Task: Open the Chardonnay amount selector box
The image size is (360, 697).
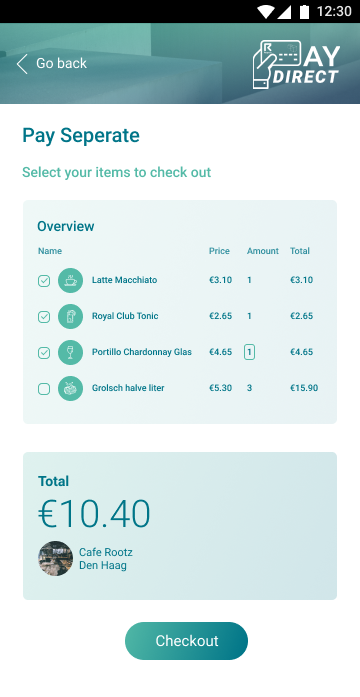Action: [249, 353]
